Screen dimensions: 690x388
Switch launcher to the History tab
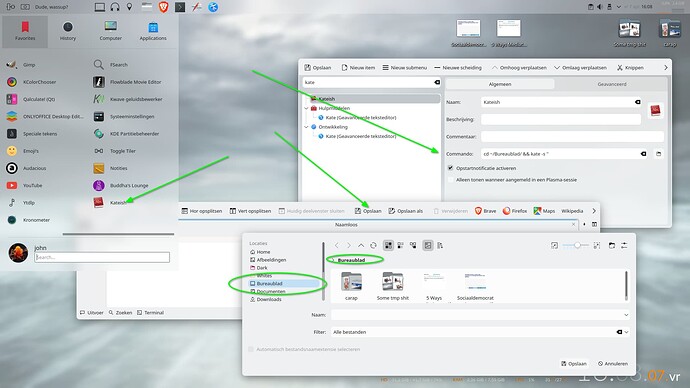68,32
